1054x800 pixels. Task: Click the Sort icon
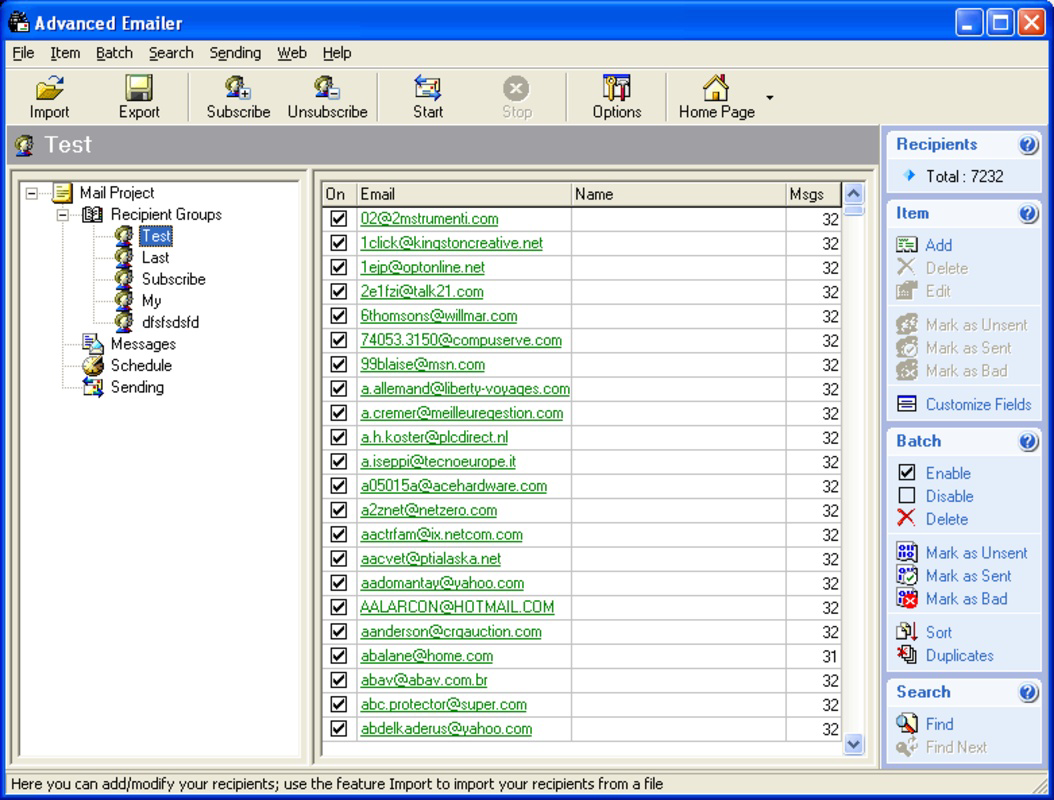coord(907,631)
